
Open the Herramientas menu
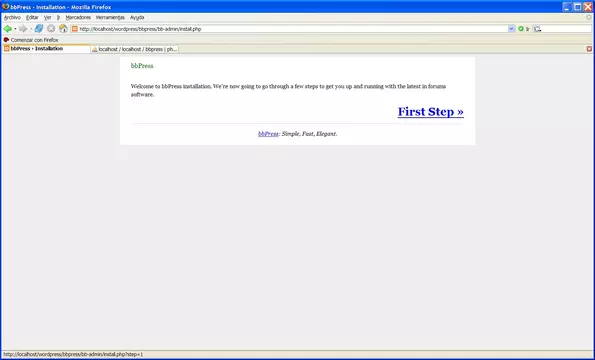tap(110, 17)
